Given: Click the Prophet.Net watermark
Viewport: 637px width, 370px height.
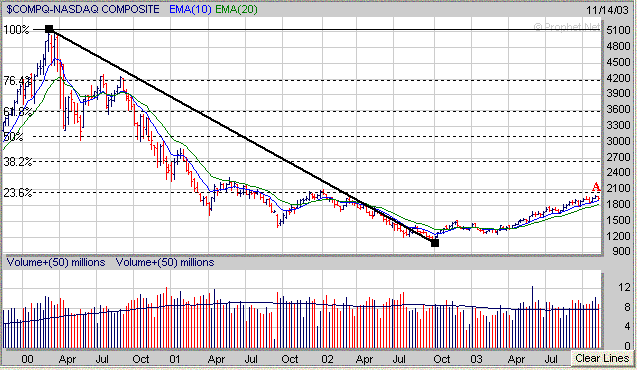Looking at the screenshot, I should (x=567, y=27).
